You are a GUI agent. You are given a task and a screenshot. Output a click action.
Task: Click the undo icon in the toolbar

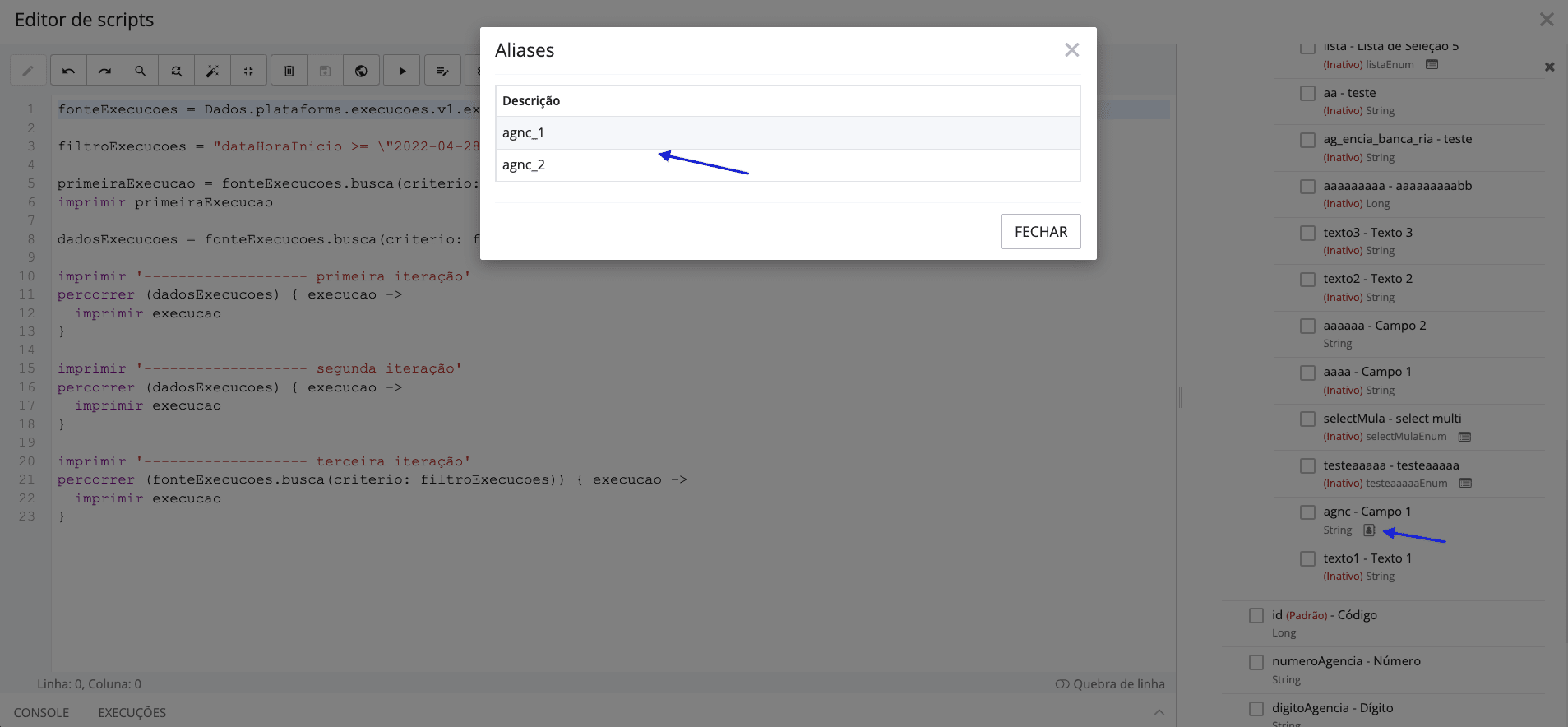[x=68, y=71]
